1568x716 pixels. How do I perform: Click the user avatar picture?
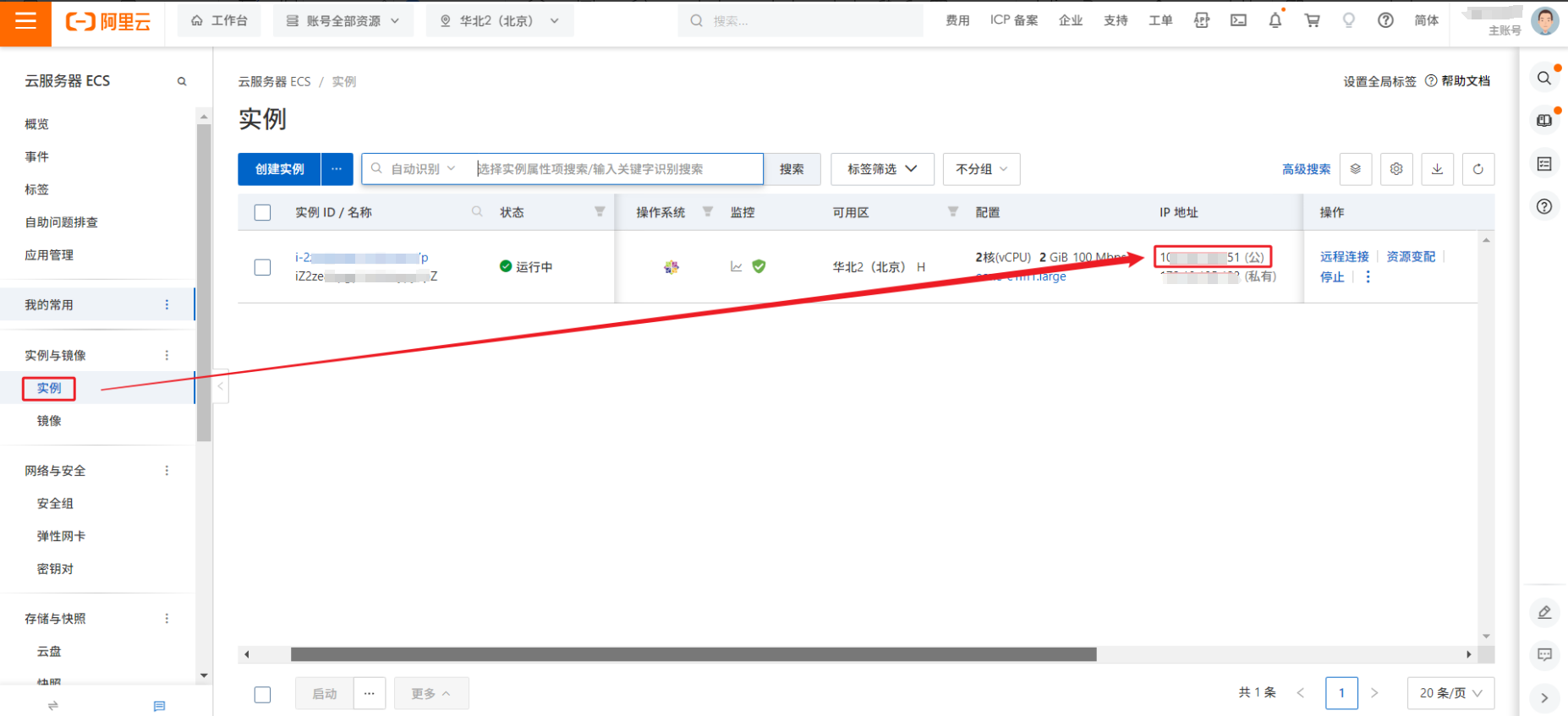[1545, 21]
